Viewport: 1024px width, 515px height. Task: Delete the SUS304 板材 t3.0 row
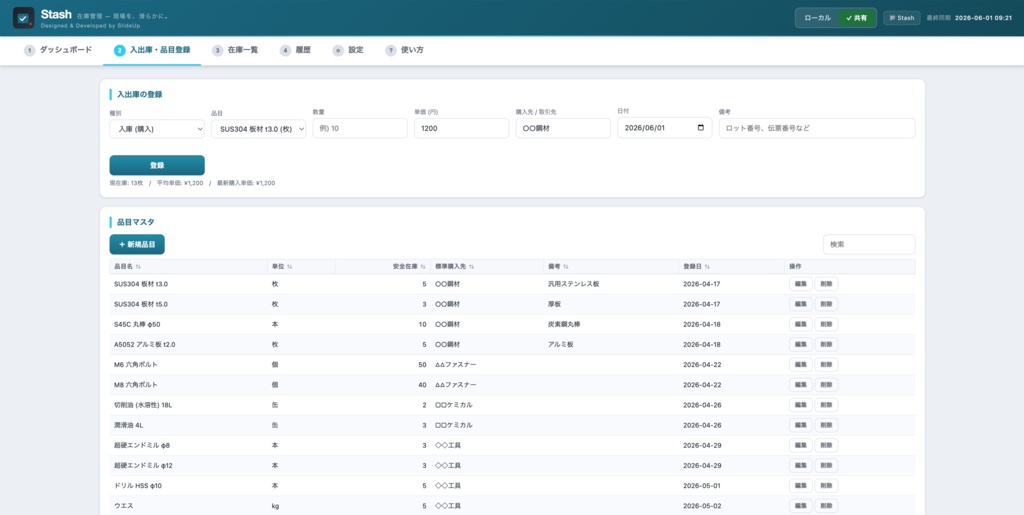coord(826,284)
